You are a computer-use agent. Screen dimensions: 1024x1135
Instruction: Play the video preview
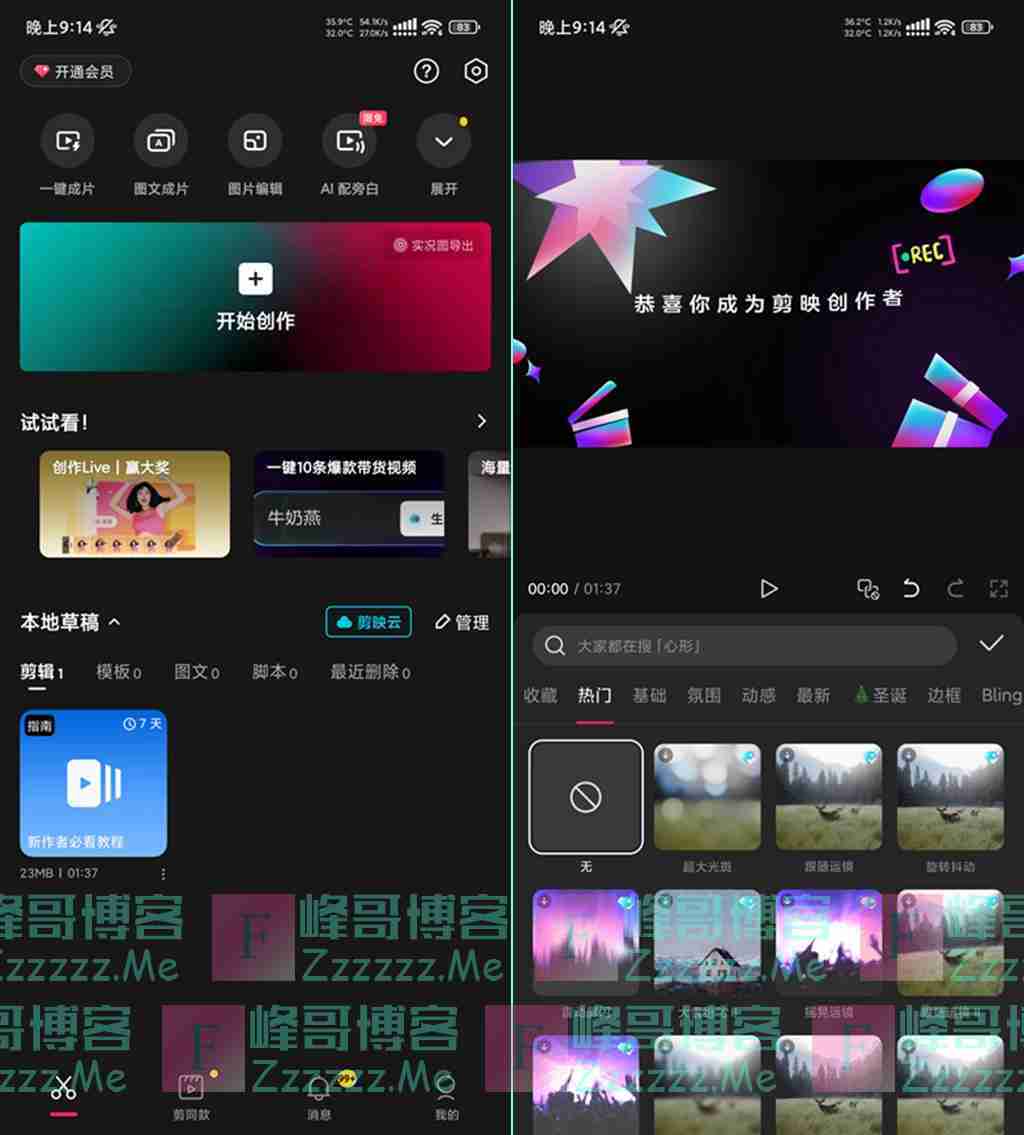(x=768, y=589)
